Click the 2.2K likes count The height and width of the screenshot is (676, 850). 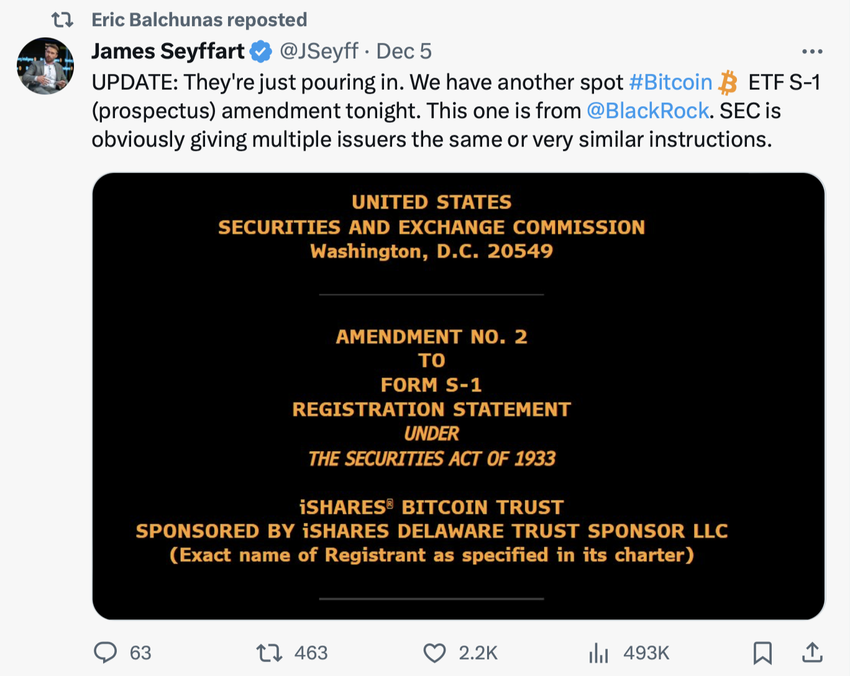pyautogui.click(x=478, y=653)
